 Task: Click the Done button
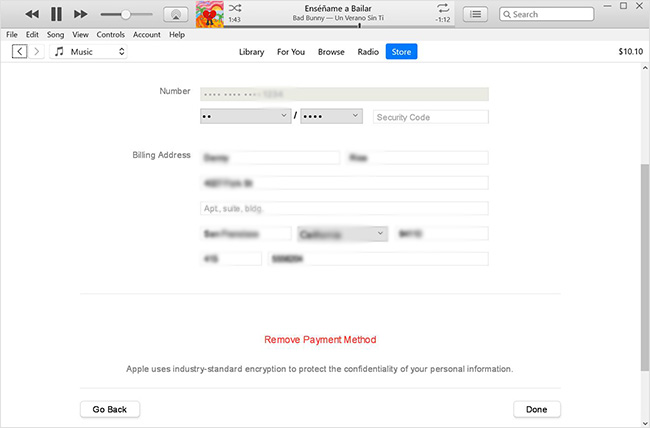pos(537,409)
